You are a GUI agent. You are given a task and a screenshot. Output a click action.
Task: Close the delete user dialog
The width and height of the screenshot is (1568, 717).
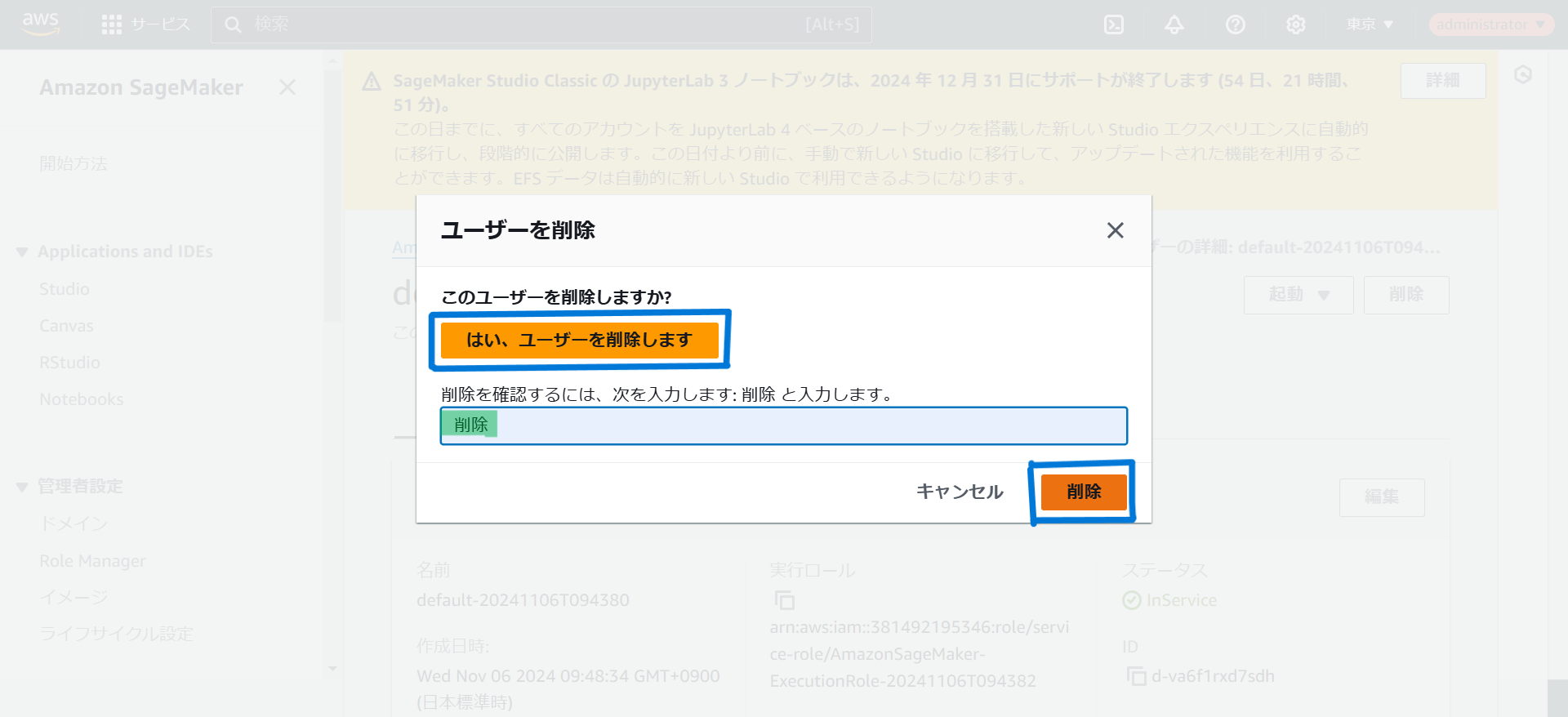(1115, 230)
